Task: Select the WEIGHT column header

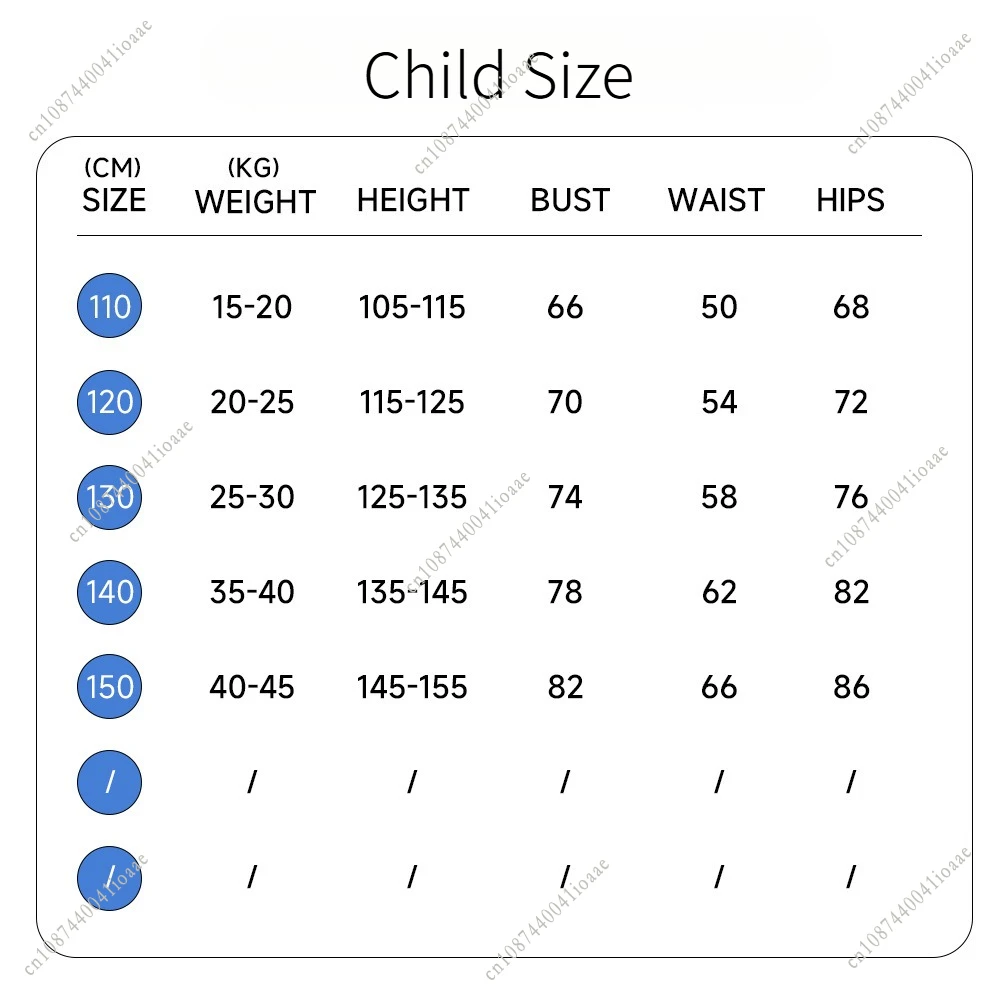Action: (x=255, y=201)
